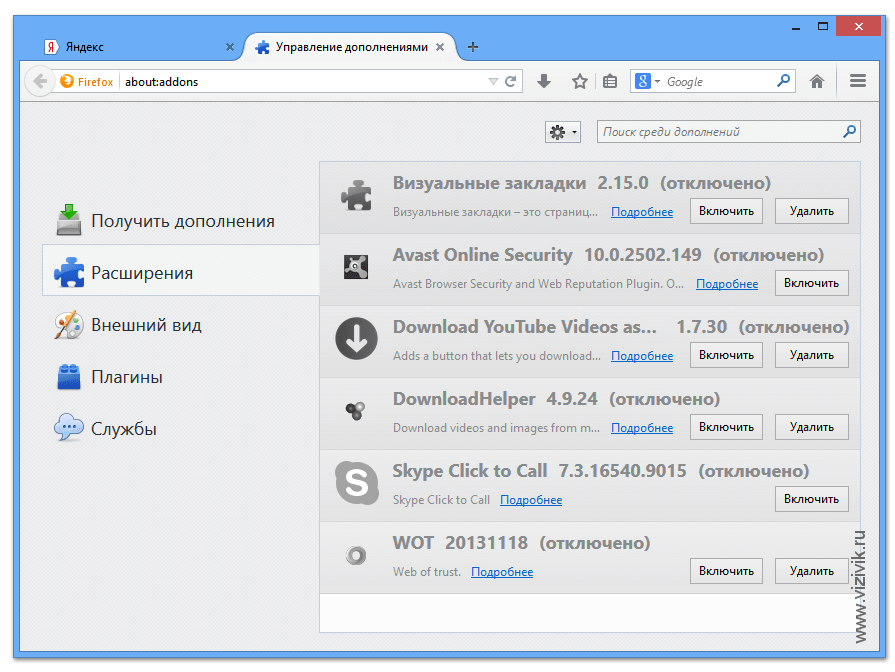Open Подробнее link for Avast Online Security
This screenshot has width=895, height=672.
pos(727,284)
